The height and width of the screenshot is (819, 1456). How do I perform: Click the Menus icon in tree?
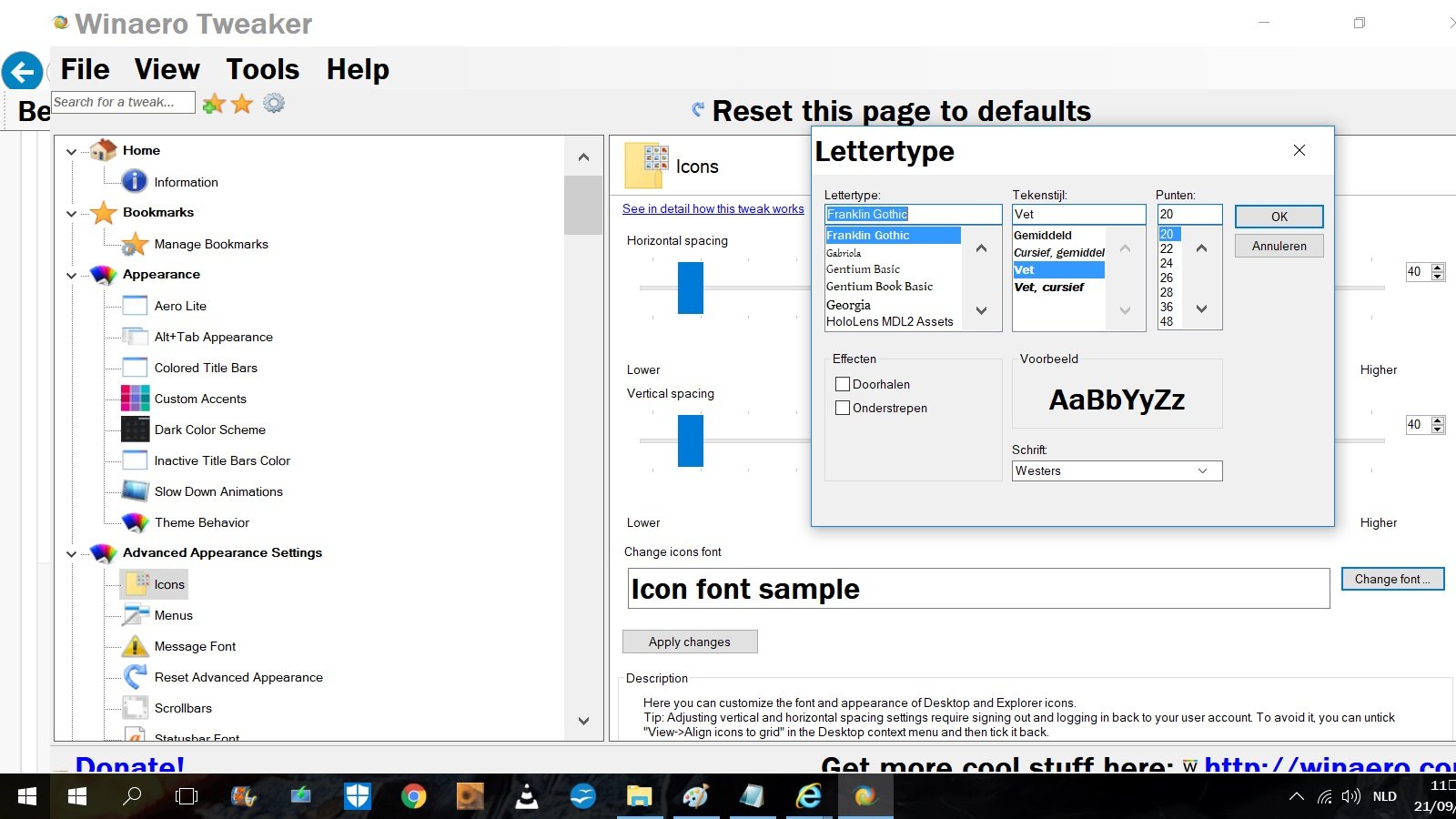click(135, 615)
